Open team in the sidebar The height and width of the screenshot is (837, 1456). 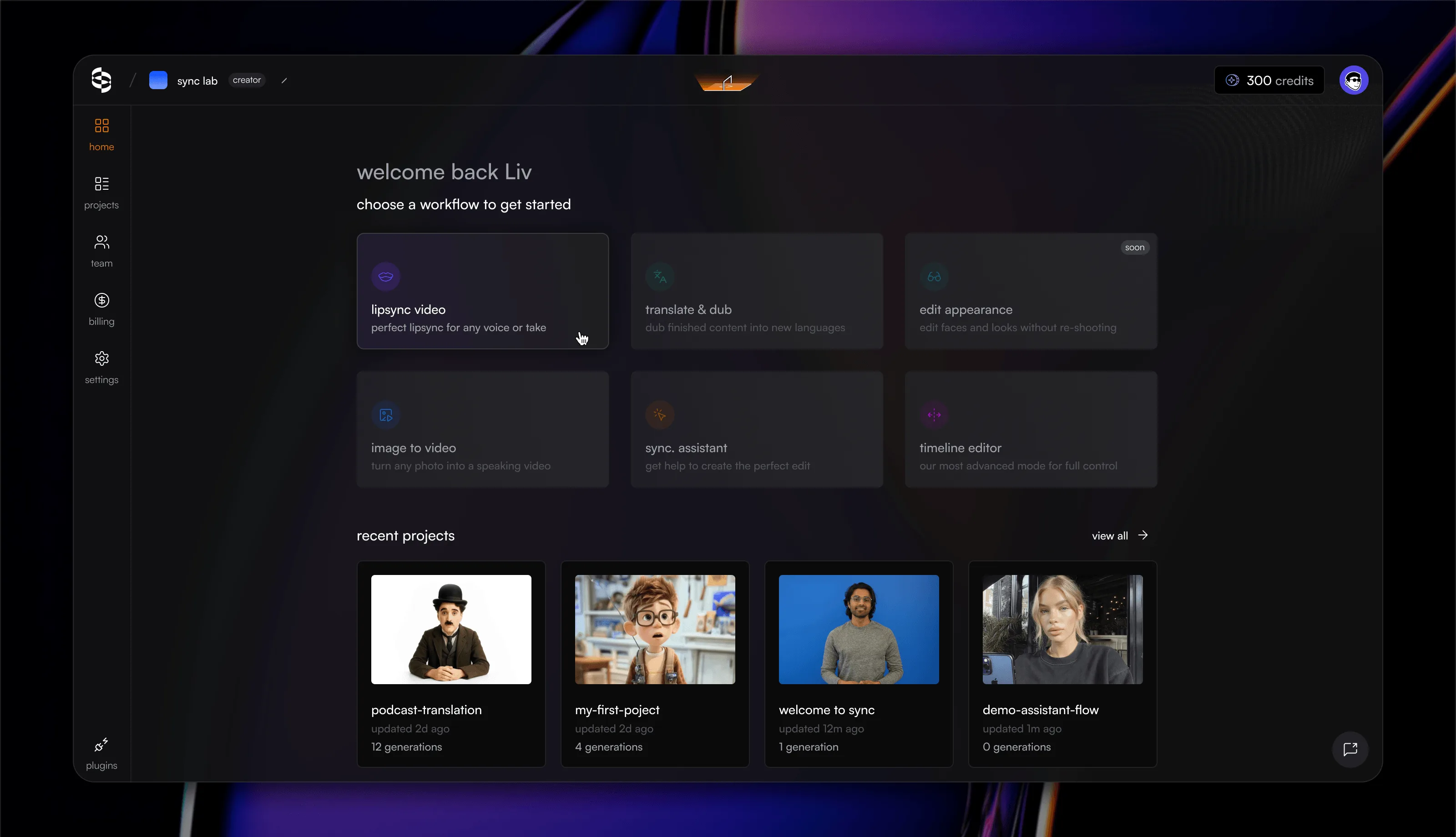pyautogui.click(x=102, y=251)
